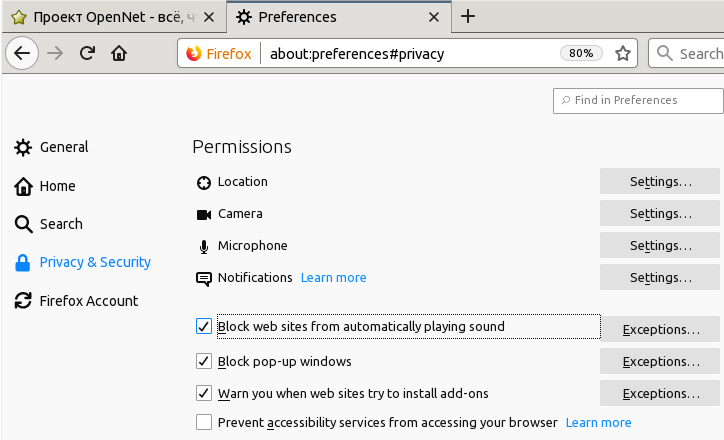Enable Prevent accessibility services checkbox

(204, 422)
